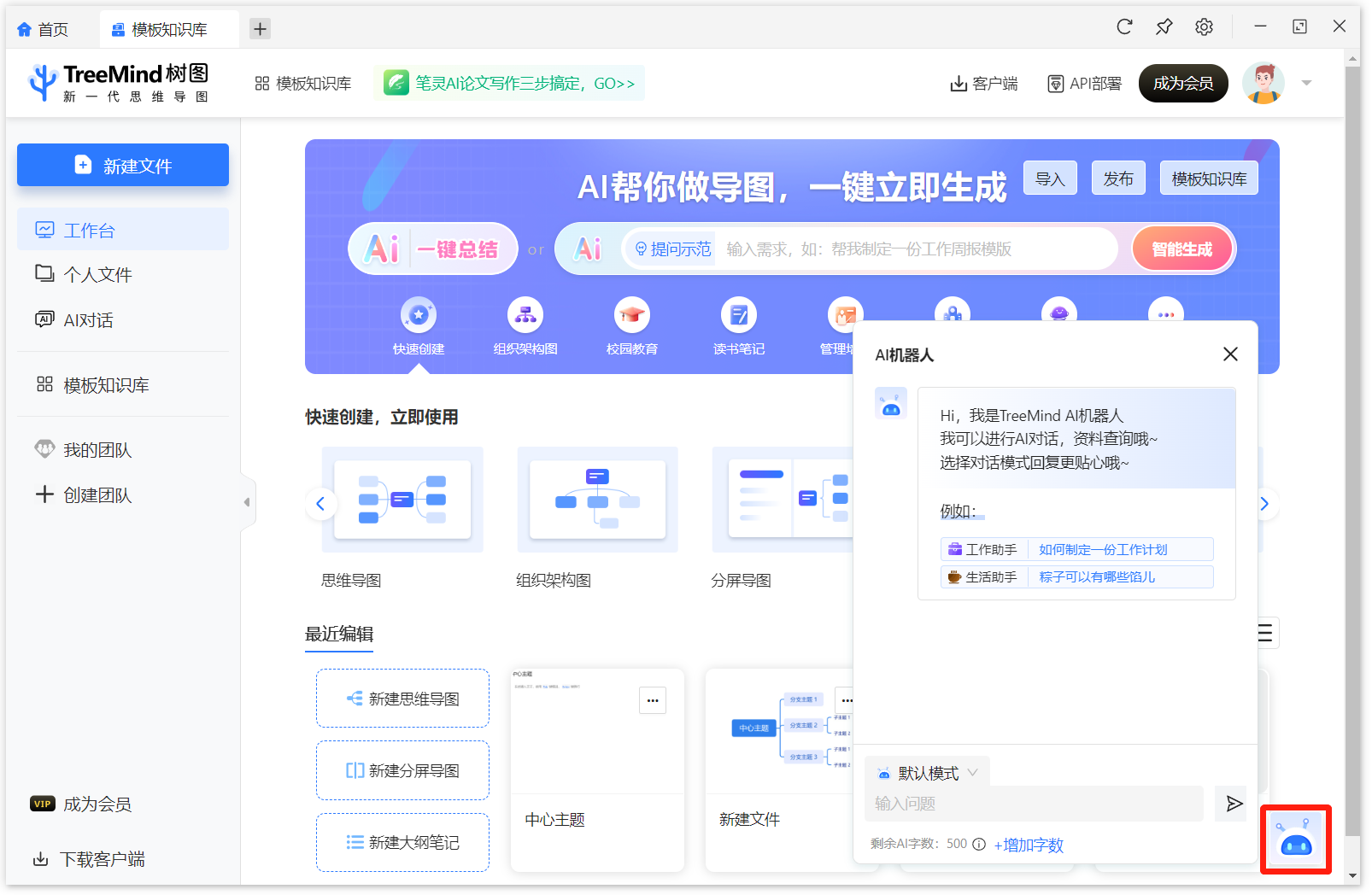Screen dimensions: 1372x895
Task: Collapse the sidebar with the arrow handle
Action: pyautogui.click(x=247, y=502)
